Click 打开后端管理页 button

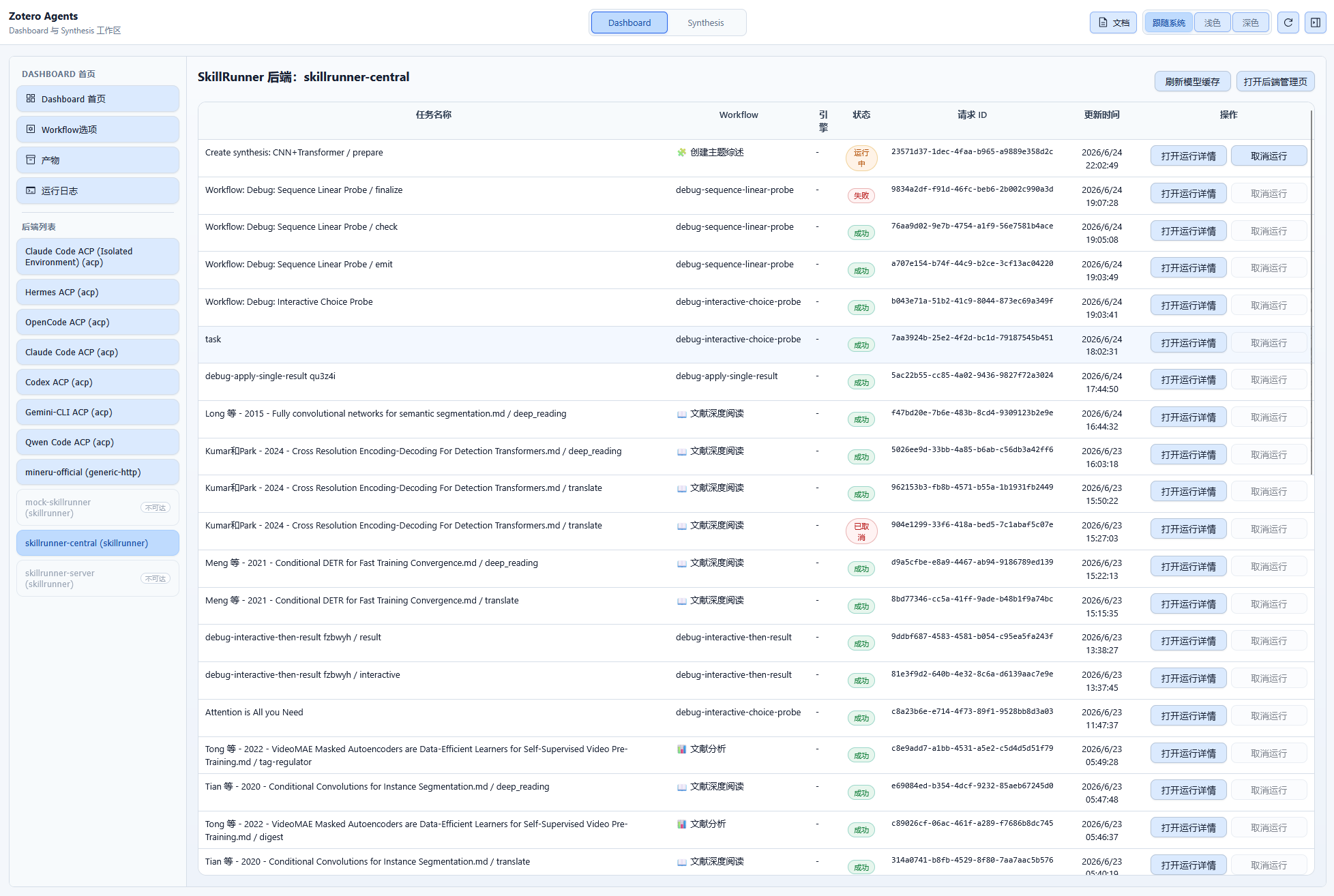coord(1275,82)
